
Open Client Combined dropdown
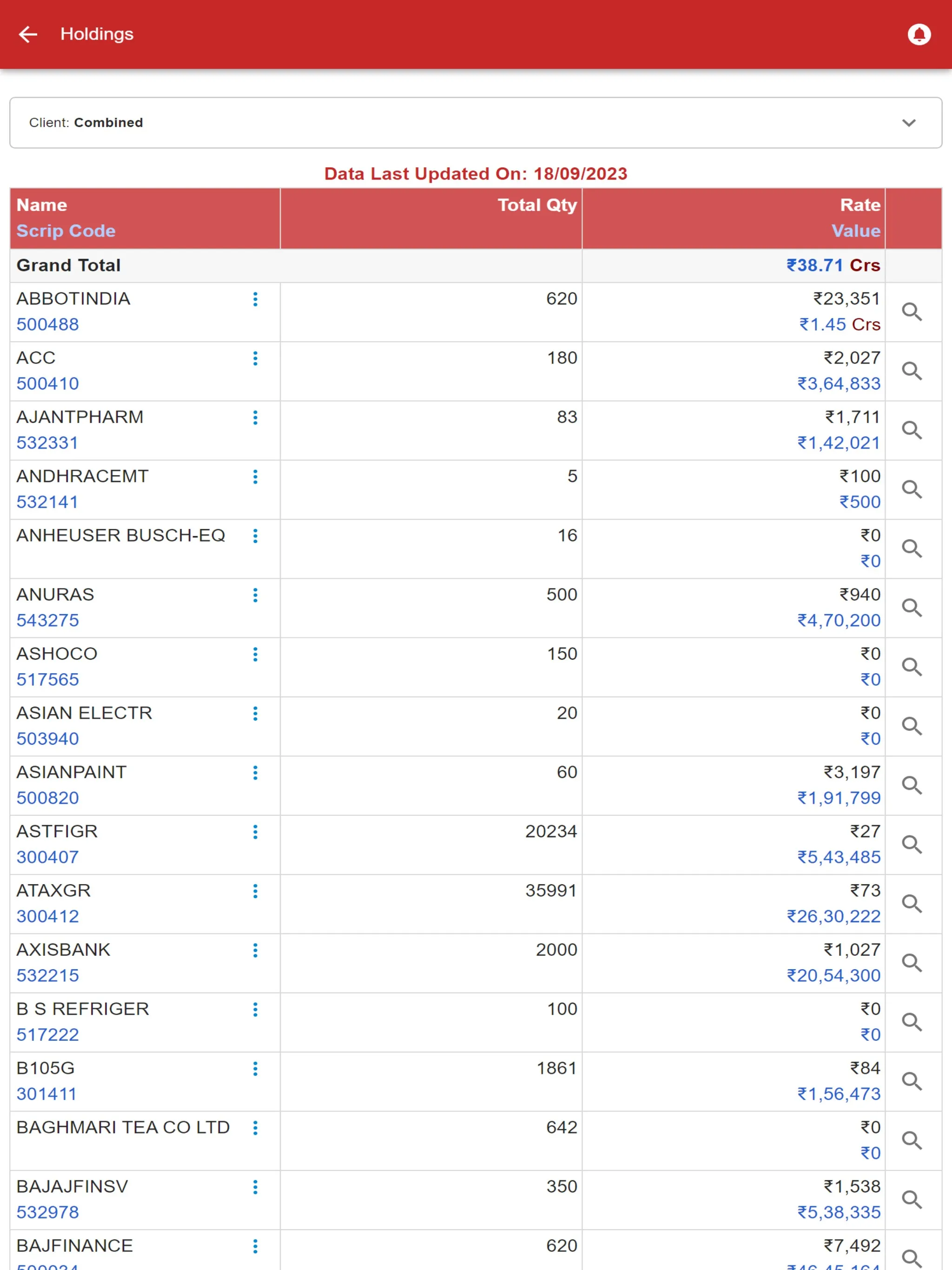[x=476, y=123]
